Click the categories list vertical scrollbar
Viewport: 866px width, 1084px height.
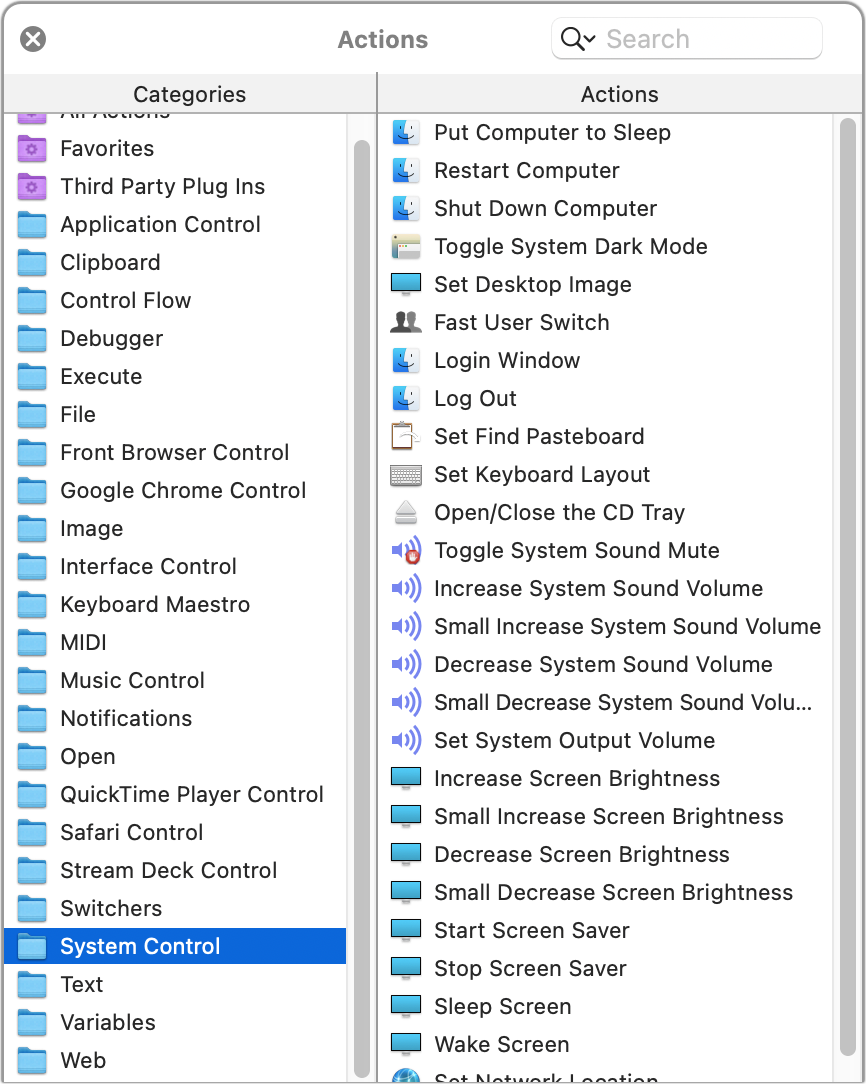(361, 608)
